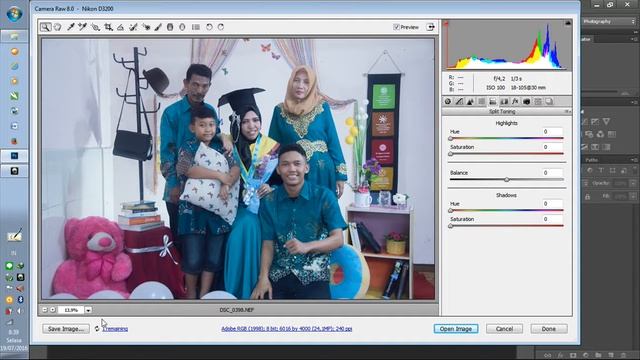This screenshot has width=640, height=360.
Task: Toggle the Preview checkbox
Action: [396, 27]
